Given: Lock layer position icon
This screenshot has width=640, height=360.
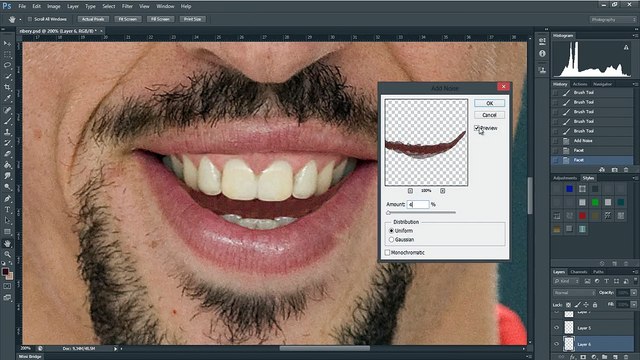Looking at the screenshot, I should click(586, 305).
